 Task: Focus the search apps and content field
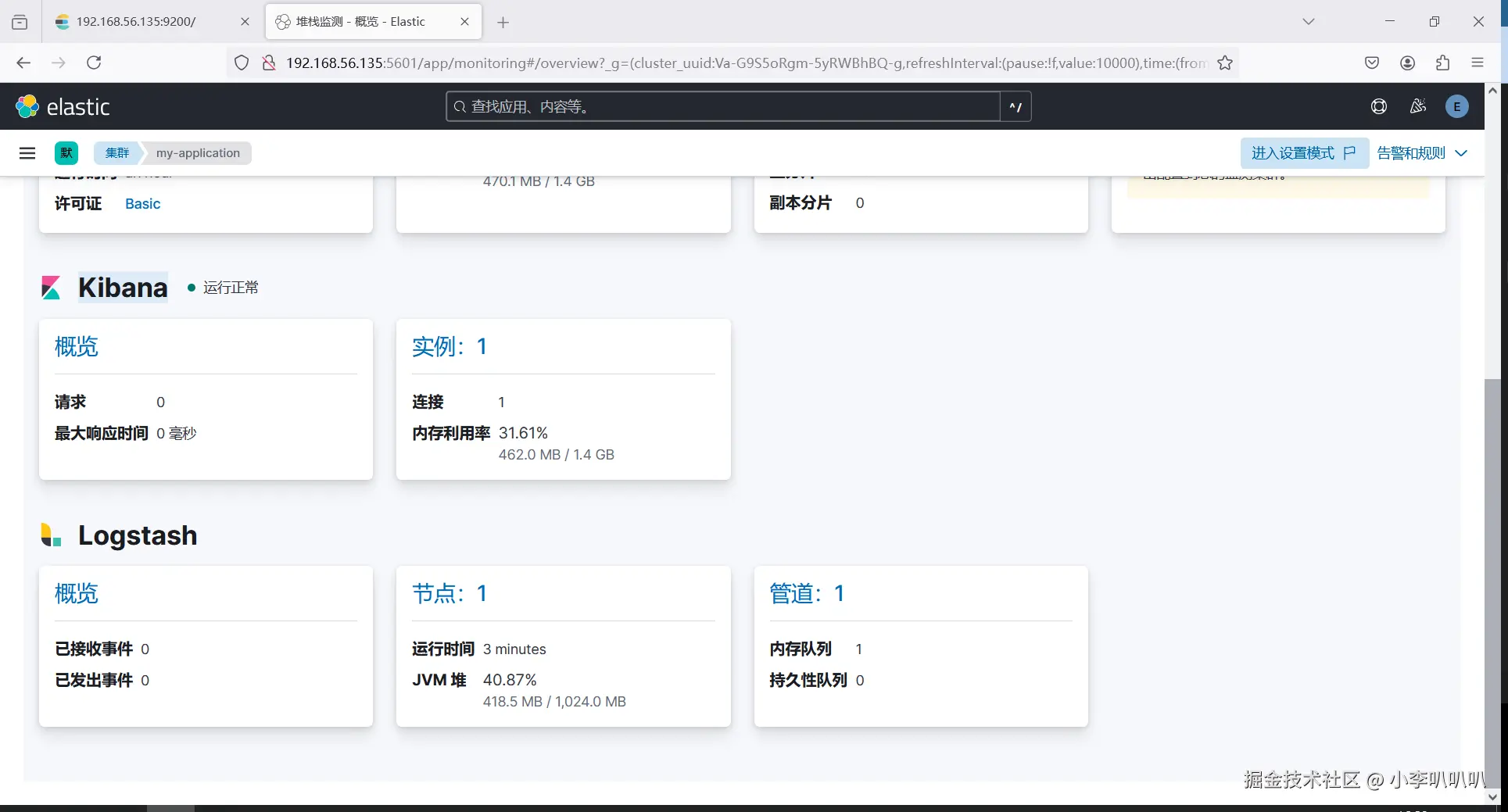(x=723, y=106)
